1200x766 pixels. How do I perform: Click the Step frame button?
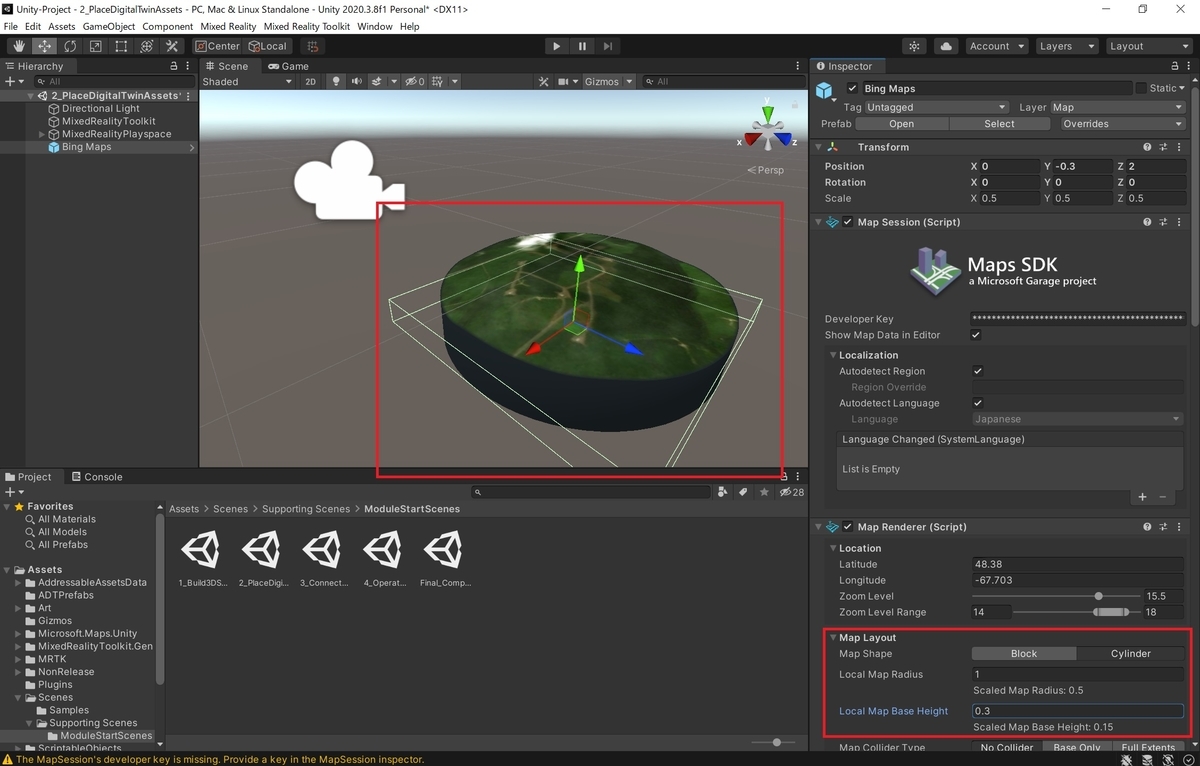(x=608, y=46)
